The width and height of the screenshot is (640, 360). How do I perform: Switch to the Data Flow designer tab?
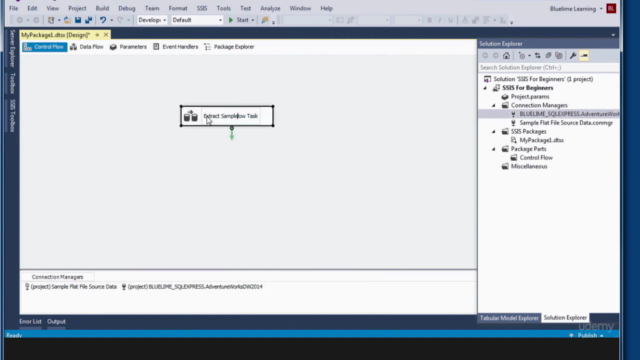(x=87, y=47)
